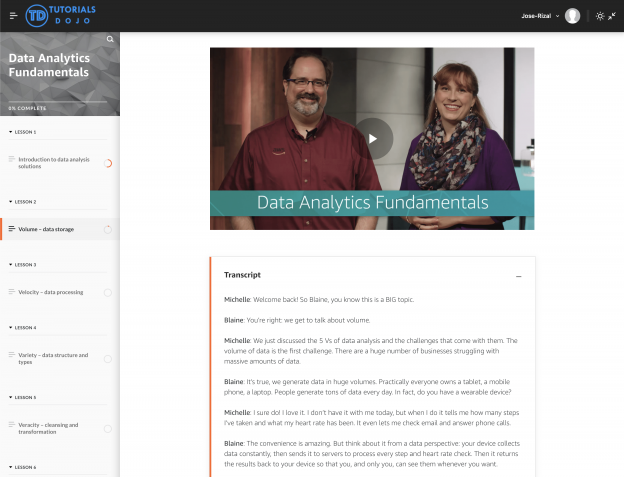
Task: Collapse the Lesson 2 section
Action: 22,201
